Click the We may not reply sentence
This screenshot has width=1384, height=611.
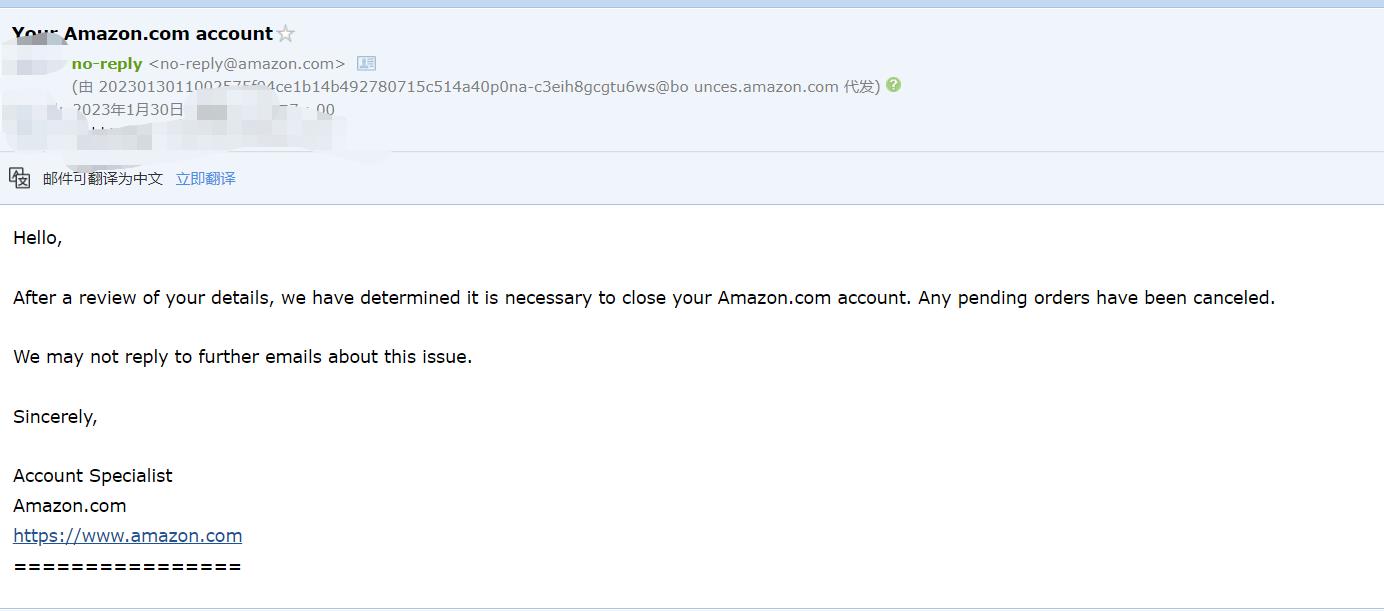[x=242, y=356]
